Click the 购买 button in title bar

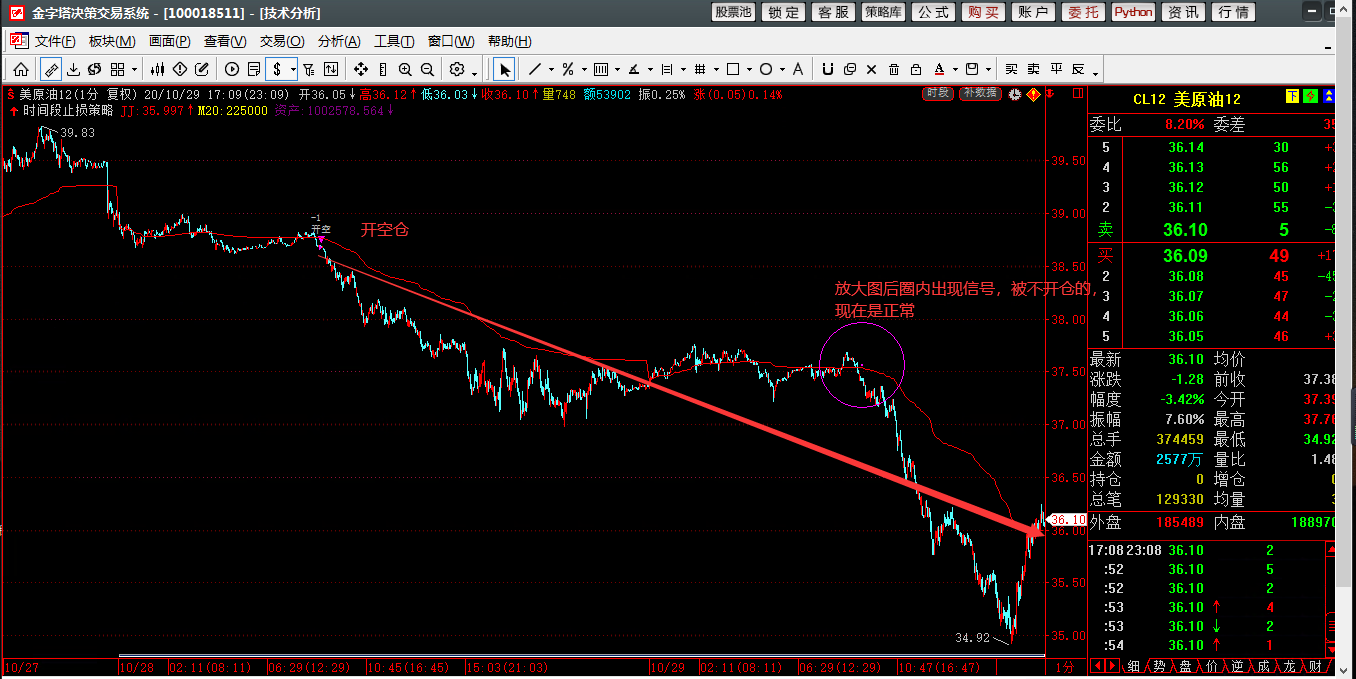pyautogui.click(x=983, y=12)
